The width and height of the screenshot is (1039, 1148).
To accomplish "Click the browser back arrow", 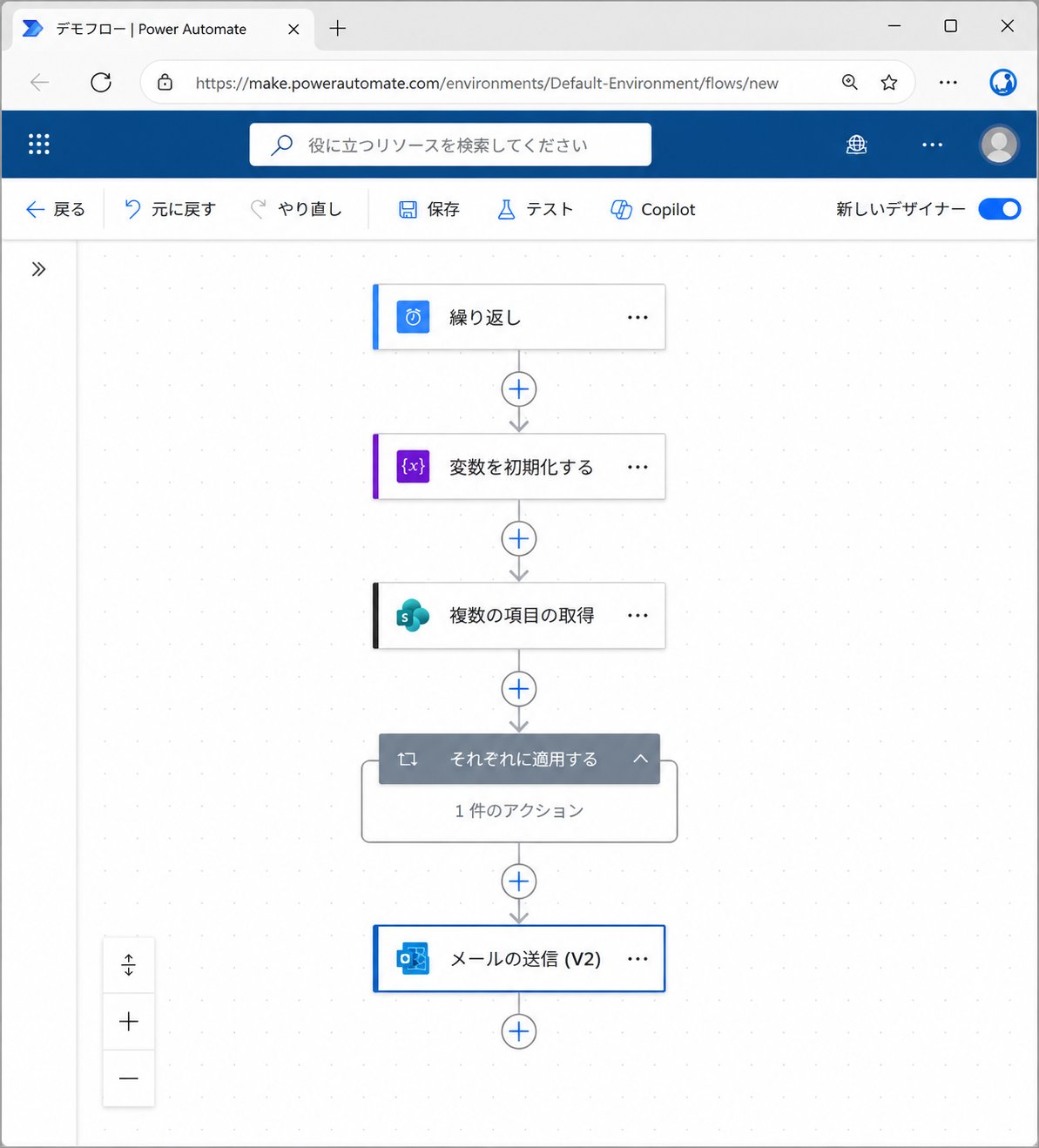I will click(40, 83).
